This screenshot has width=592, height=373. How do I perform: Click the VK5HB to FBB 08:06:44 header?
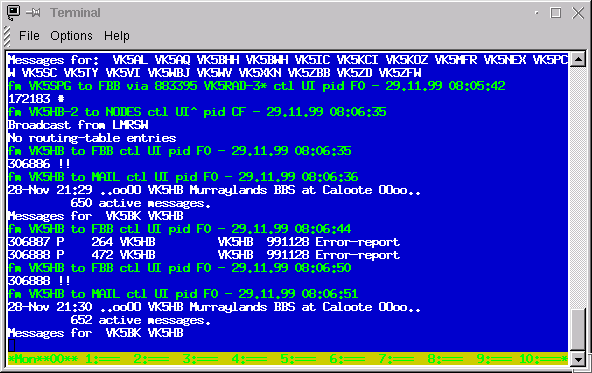coord(180,229)
